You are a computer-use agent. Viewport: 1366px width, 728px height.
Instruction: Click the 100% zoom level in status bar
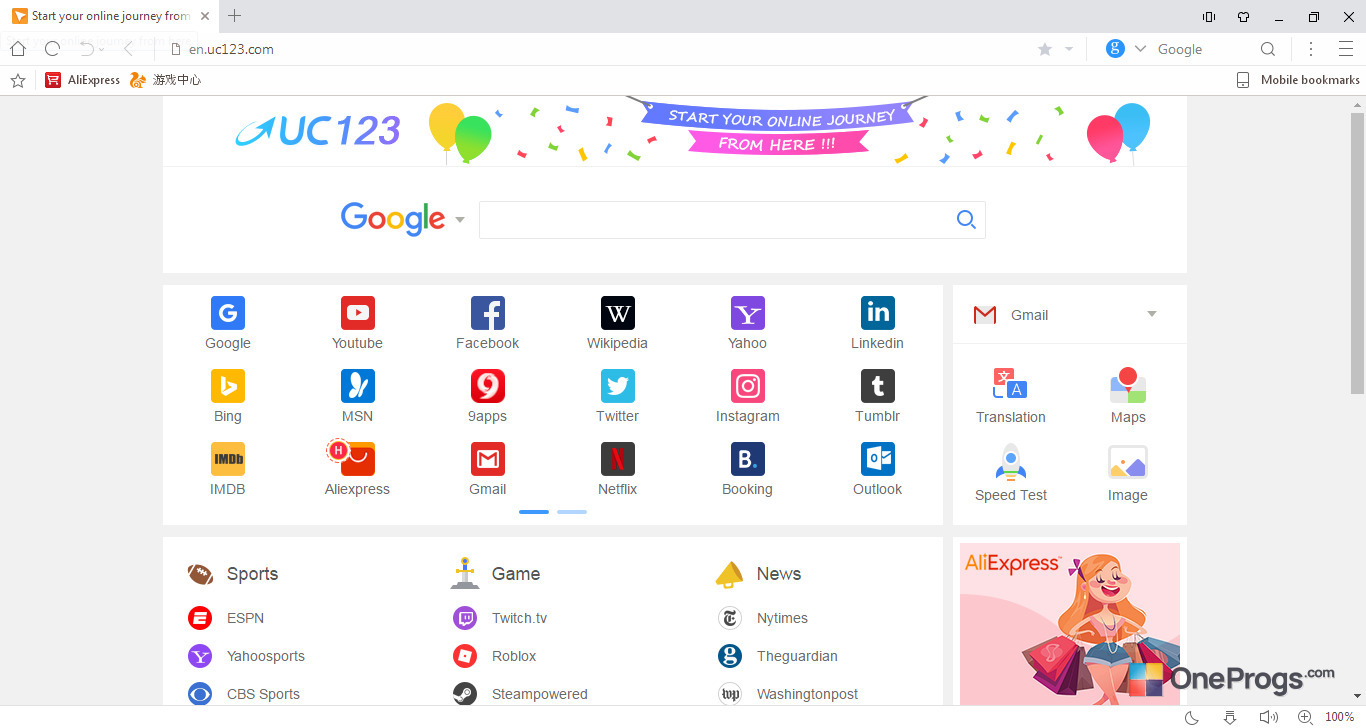1339,717
